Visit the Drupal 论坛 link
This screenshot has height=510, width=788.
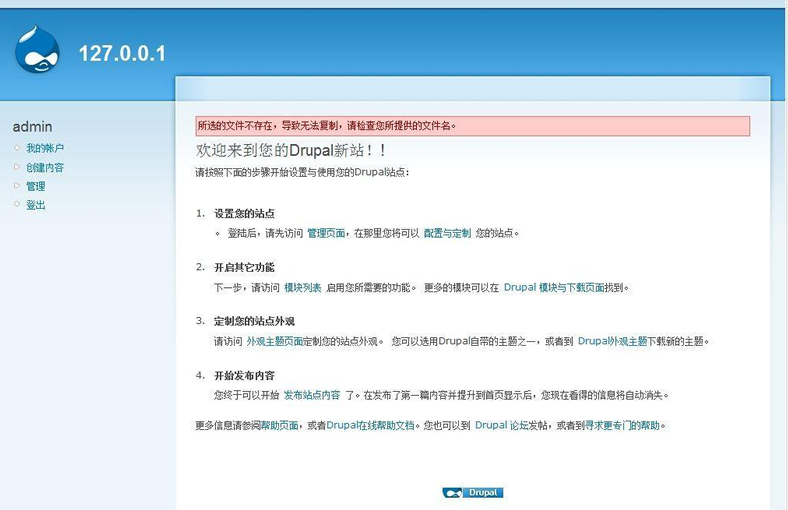click(x=502, y=425)
